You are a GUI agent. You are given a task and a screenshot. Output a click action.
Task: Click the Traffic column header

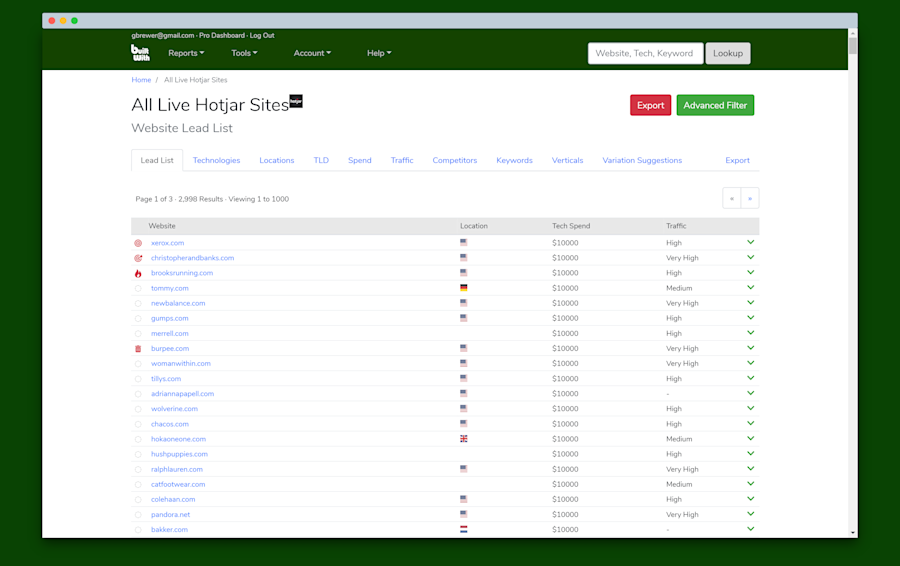click(x=676, y=226)
